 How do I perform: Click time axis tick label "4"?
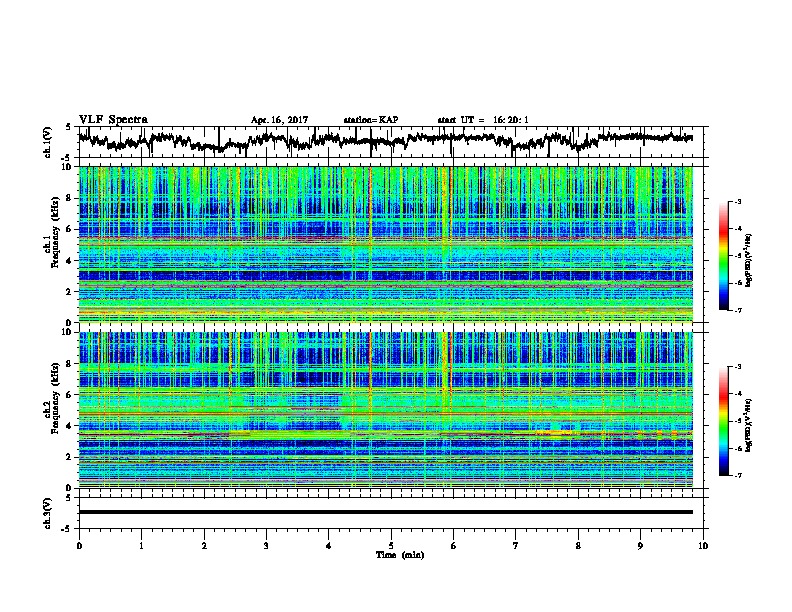(x=329, y=546)
